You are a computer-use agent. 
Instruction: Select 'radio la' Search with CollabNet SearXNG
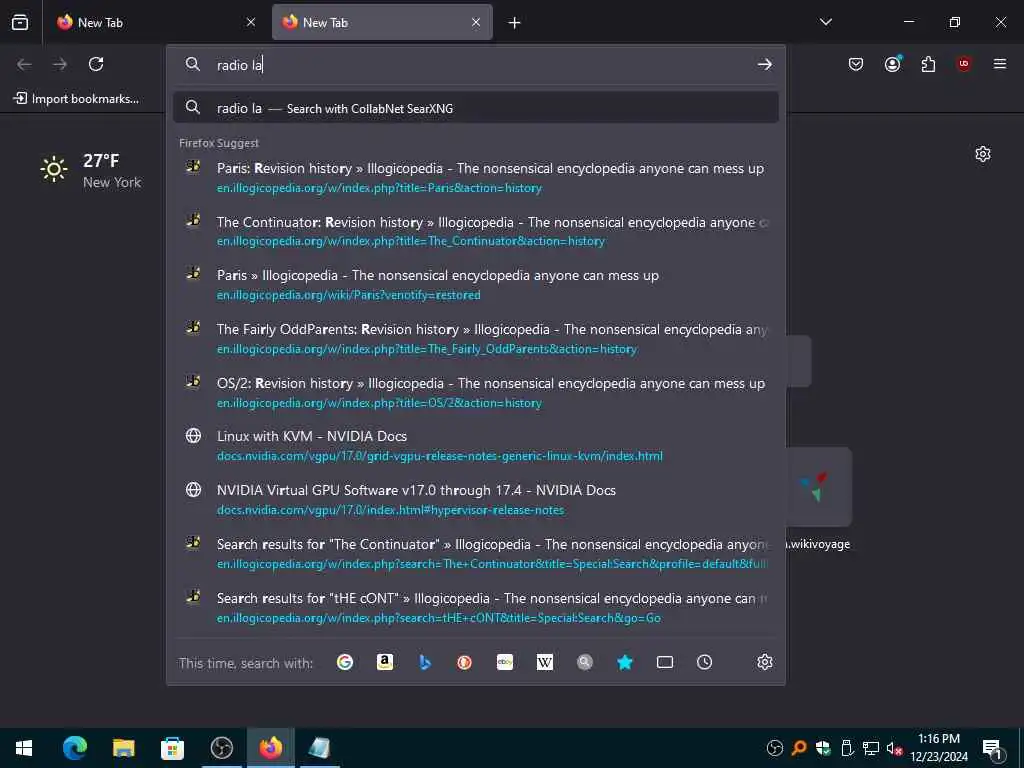click(475, 108)
